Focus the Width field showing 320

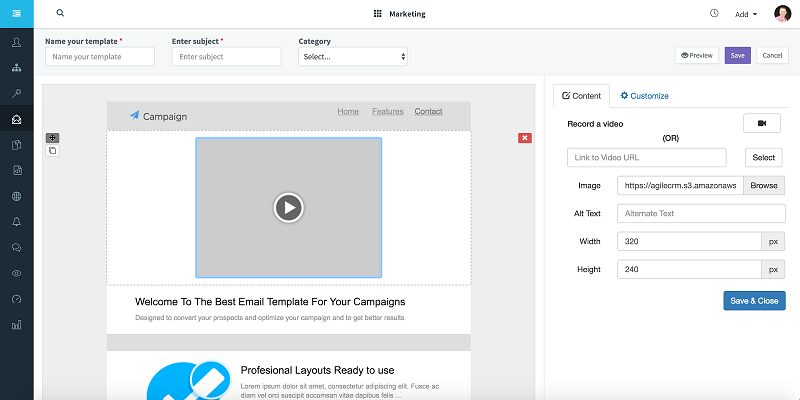pos(689,241)
